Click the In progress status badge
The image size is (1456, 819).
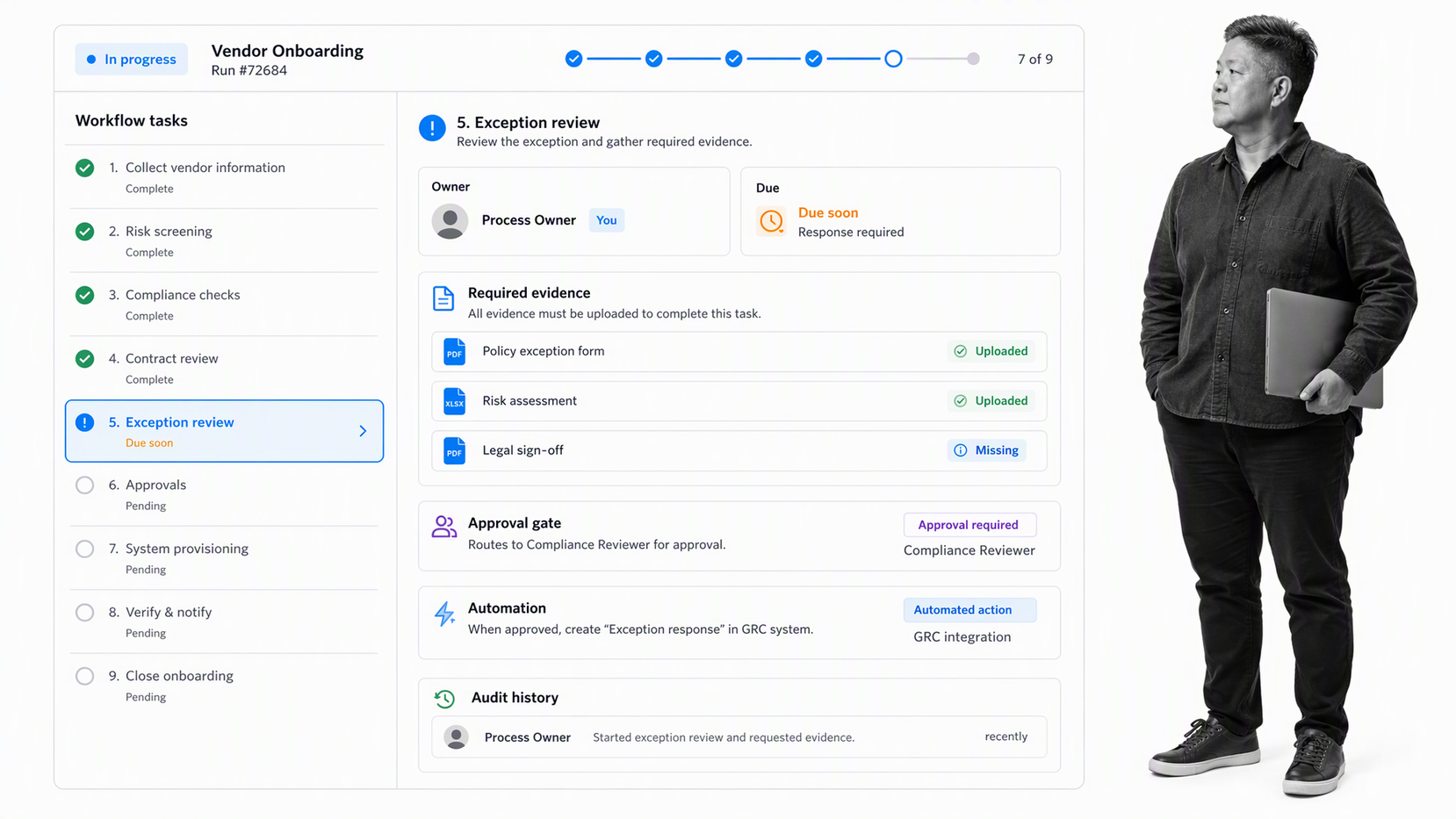132,59
